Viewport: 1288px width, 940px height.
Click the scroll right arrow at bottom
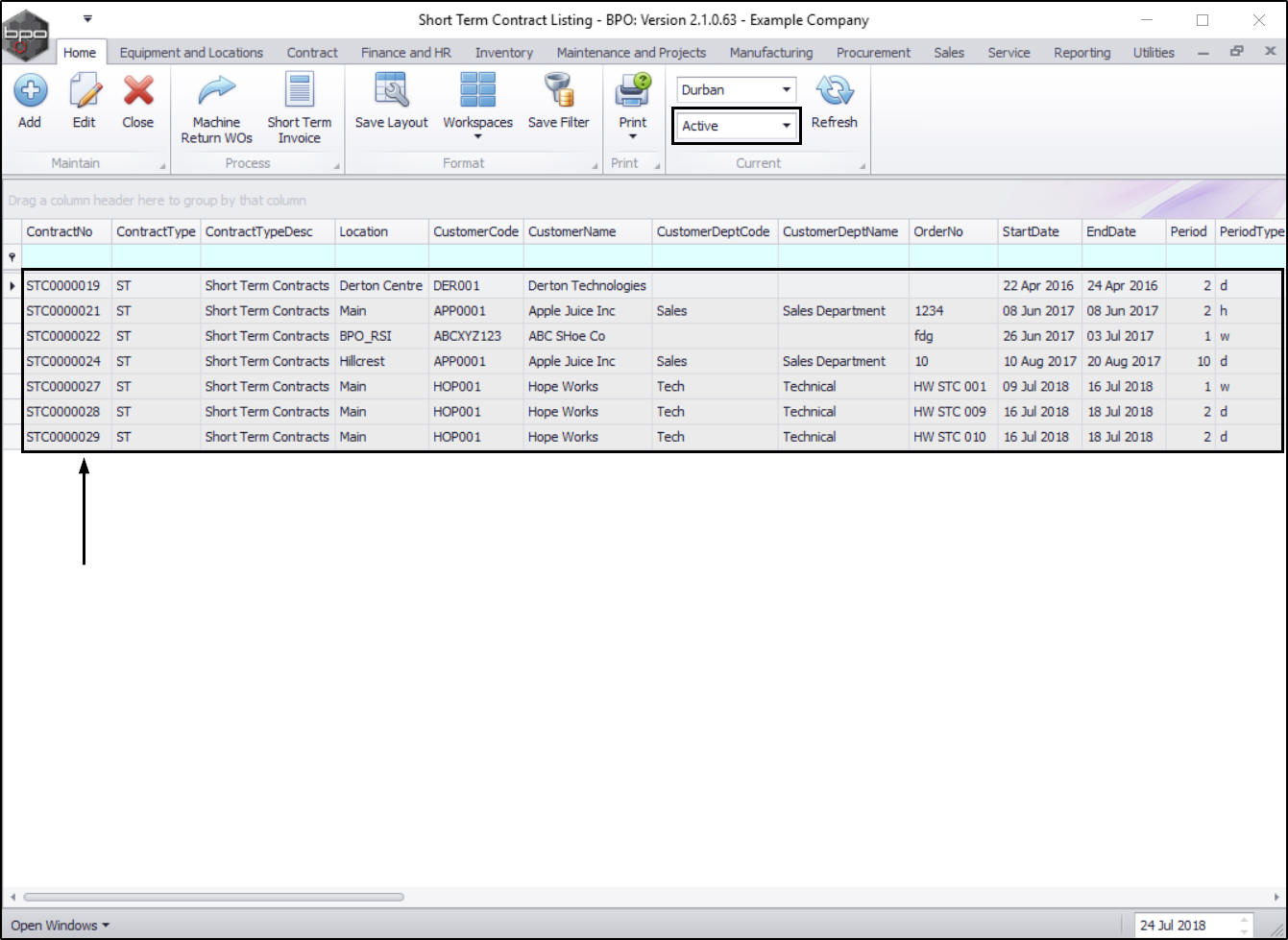click(x=1277, y=897)
